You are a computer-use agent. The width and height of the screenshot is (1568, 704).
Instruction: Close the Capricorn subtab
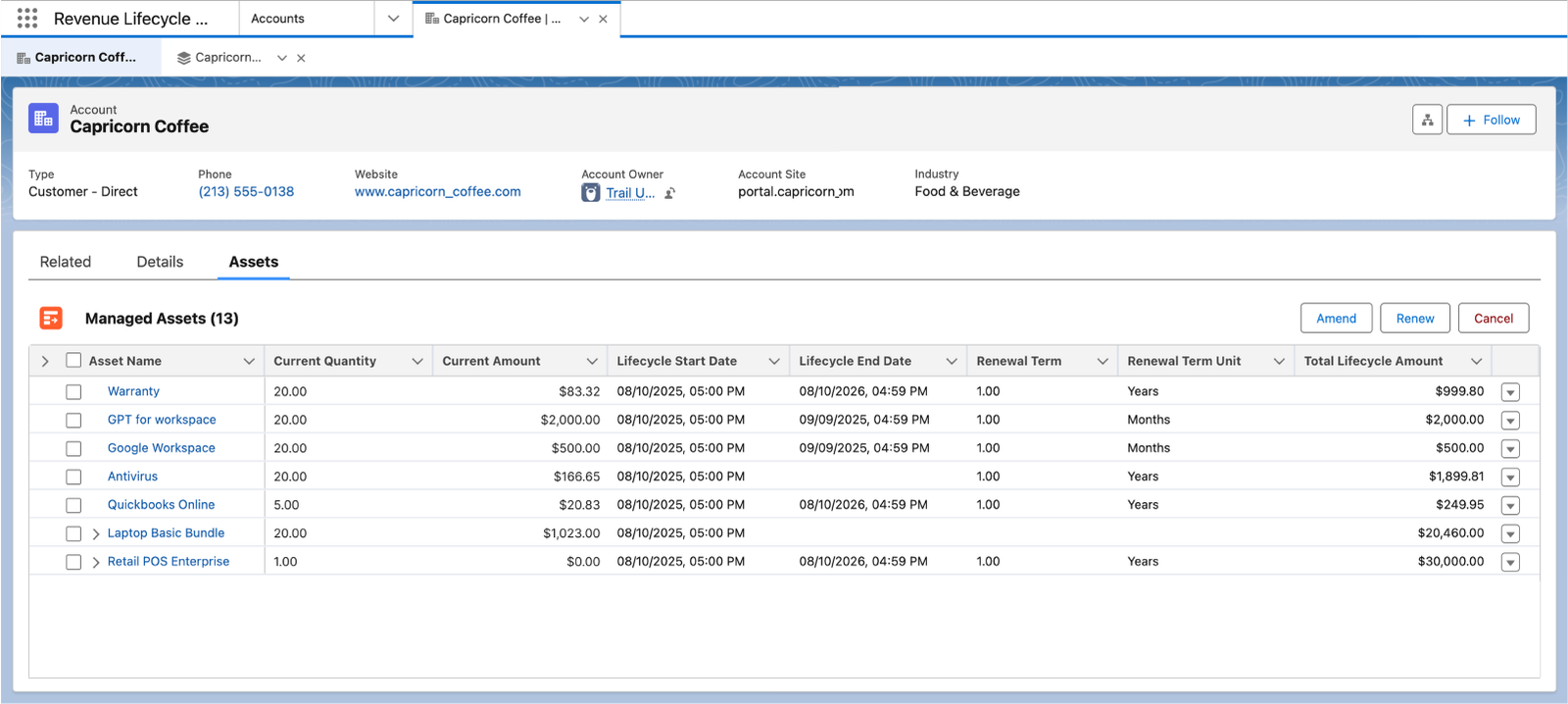point(301,58)
